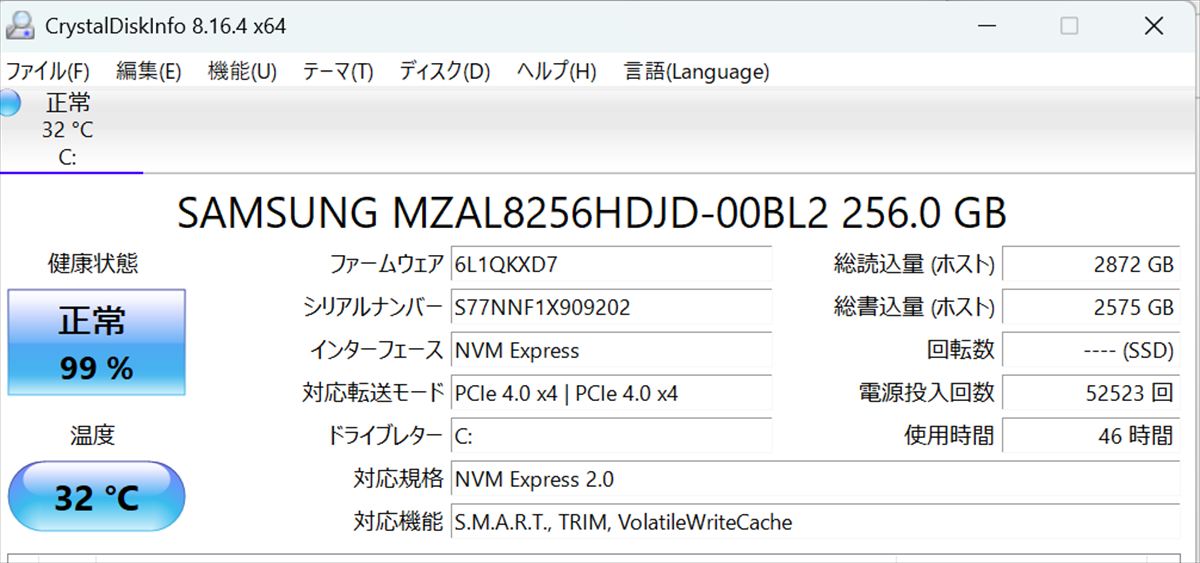Screen dimensions: 1200x563
Task: Click the インターフェース label
Action: point(376,350)
